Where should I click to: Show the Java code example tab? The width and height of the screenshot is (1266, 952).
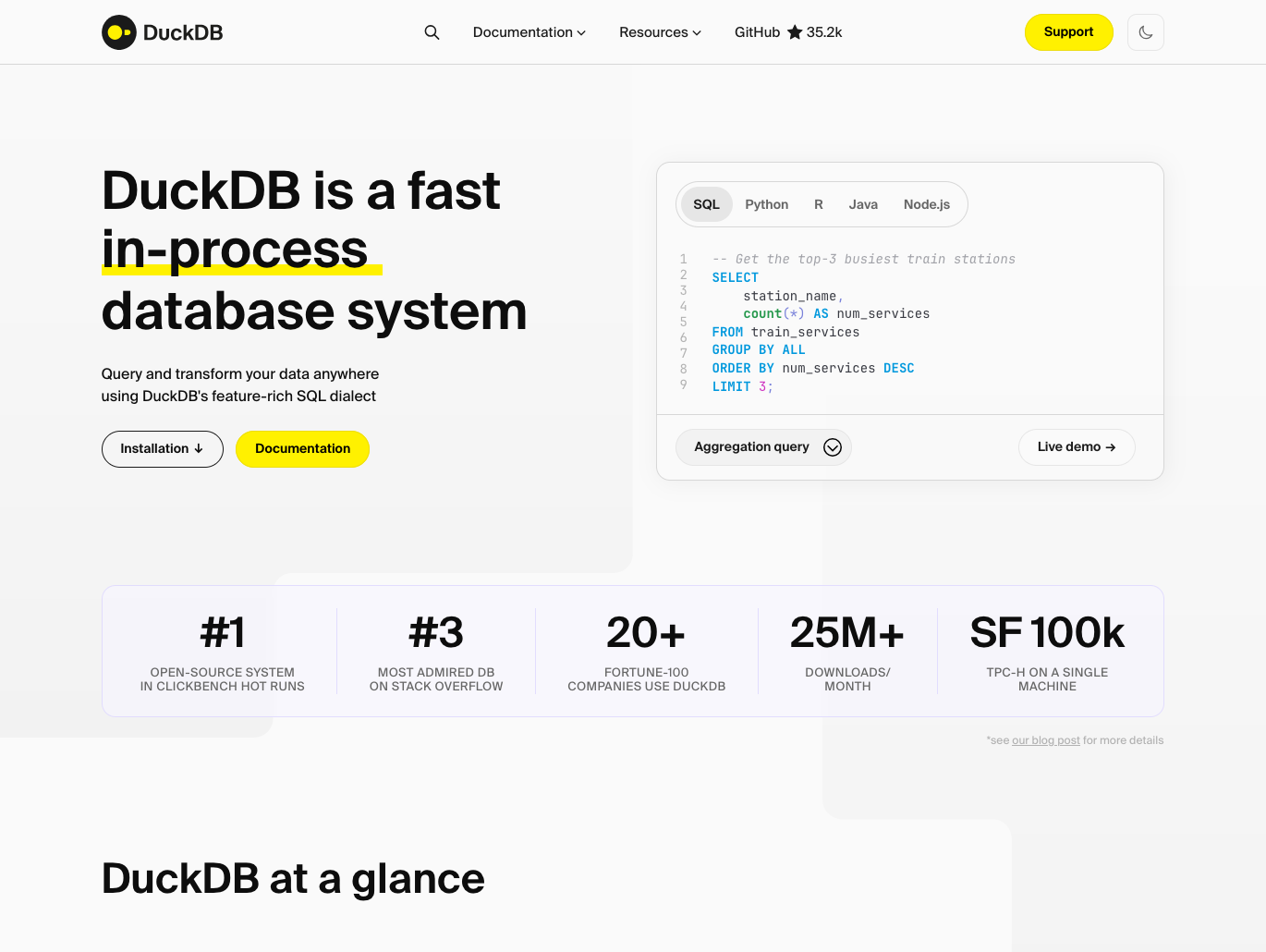[x=863, y=204]
